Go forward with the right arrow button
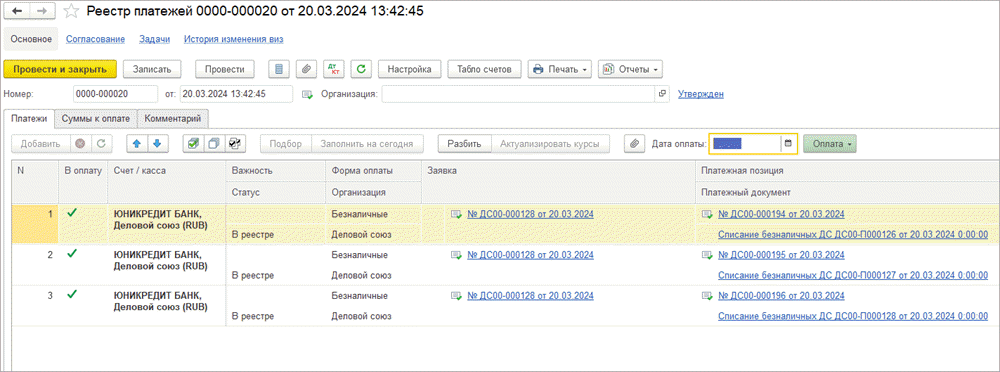 coord(42,11)
